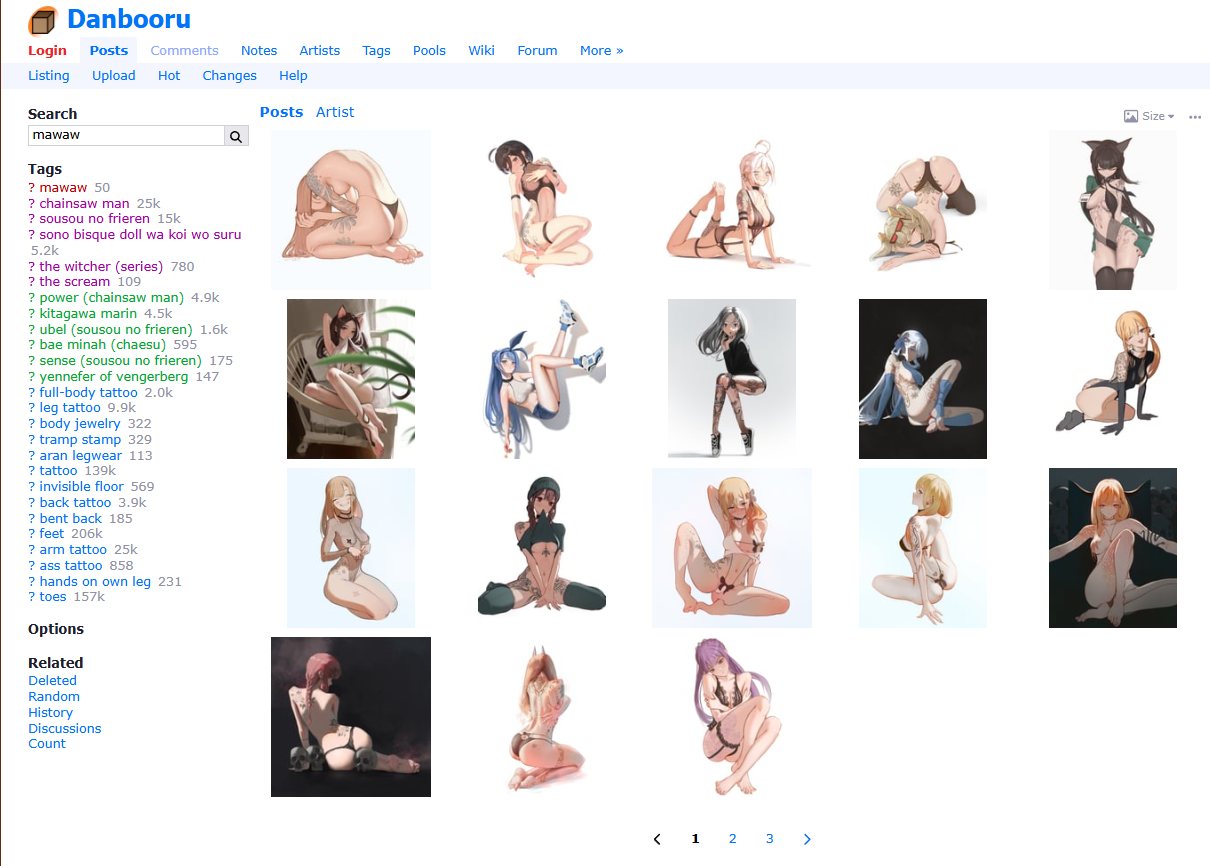
Task: Open the Forum navigation item
Action: point(538,51)
